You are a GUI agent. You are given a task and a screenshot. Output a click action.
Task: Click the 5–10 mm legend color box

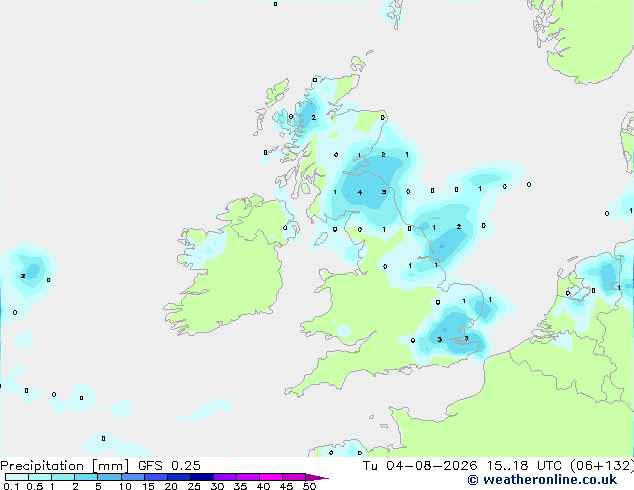[109, 477]
